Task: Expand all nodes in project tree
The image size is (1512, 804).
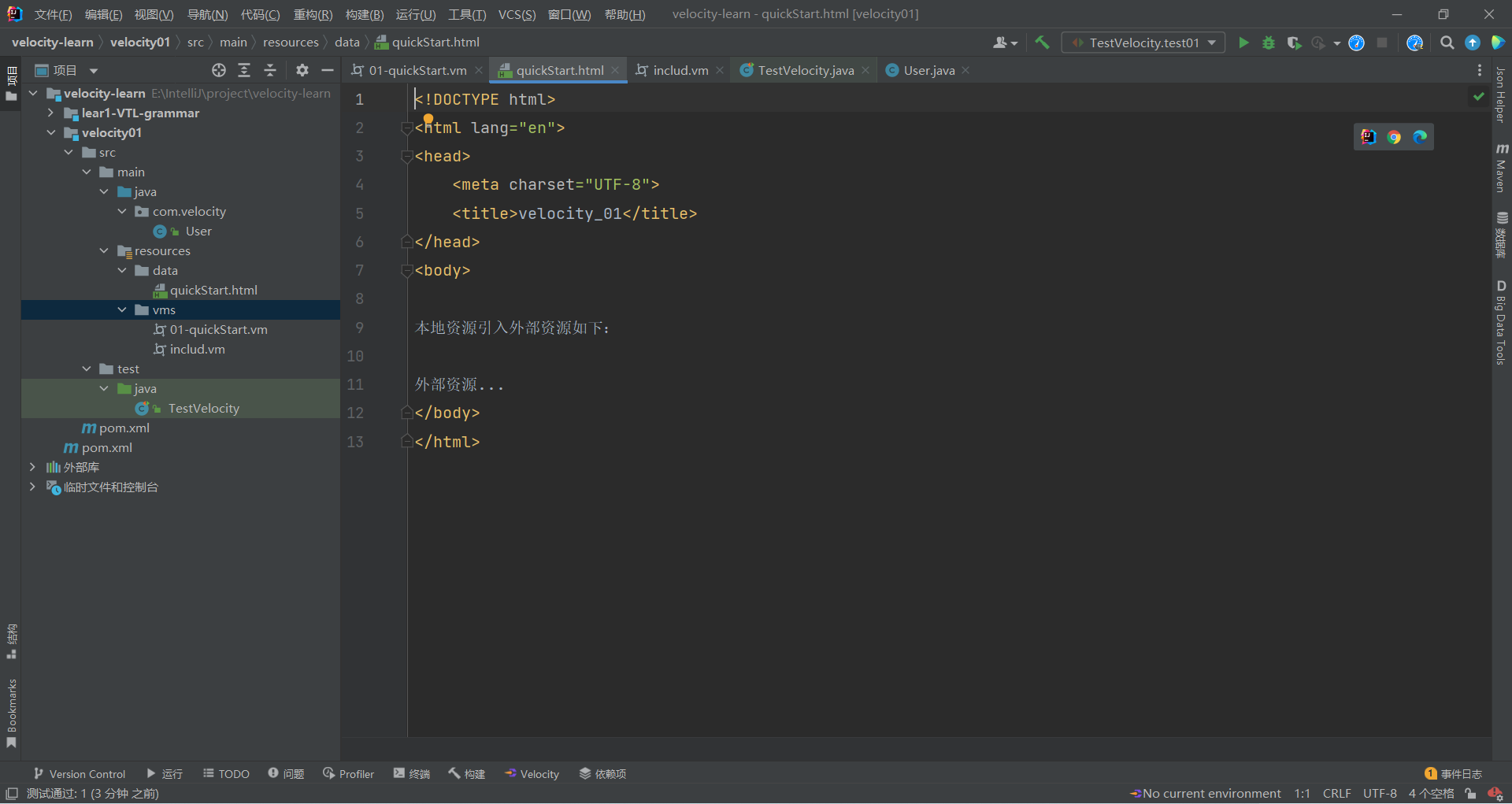Action: tap(244, 70)
